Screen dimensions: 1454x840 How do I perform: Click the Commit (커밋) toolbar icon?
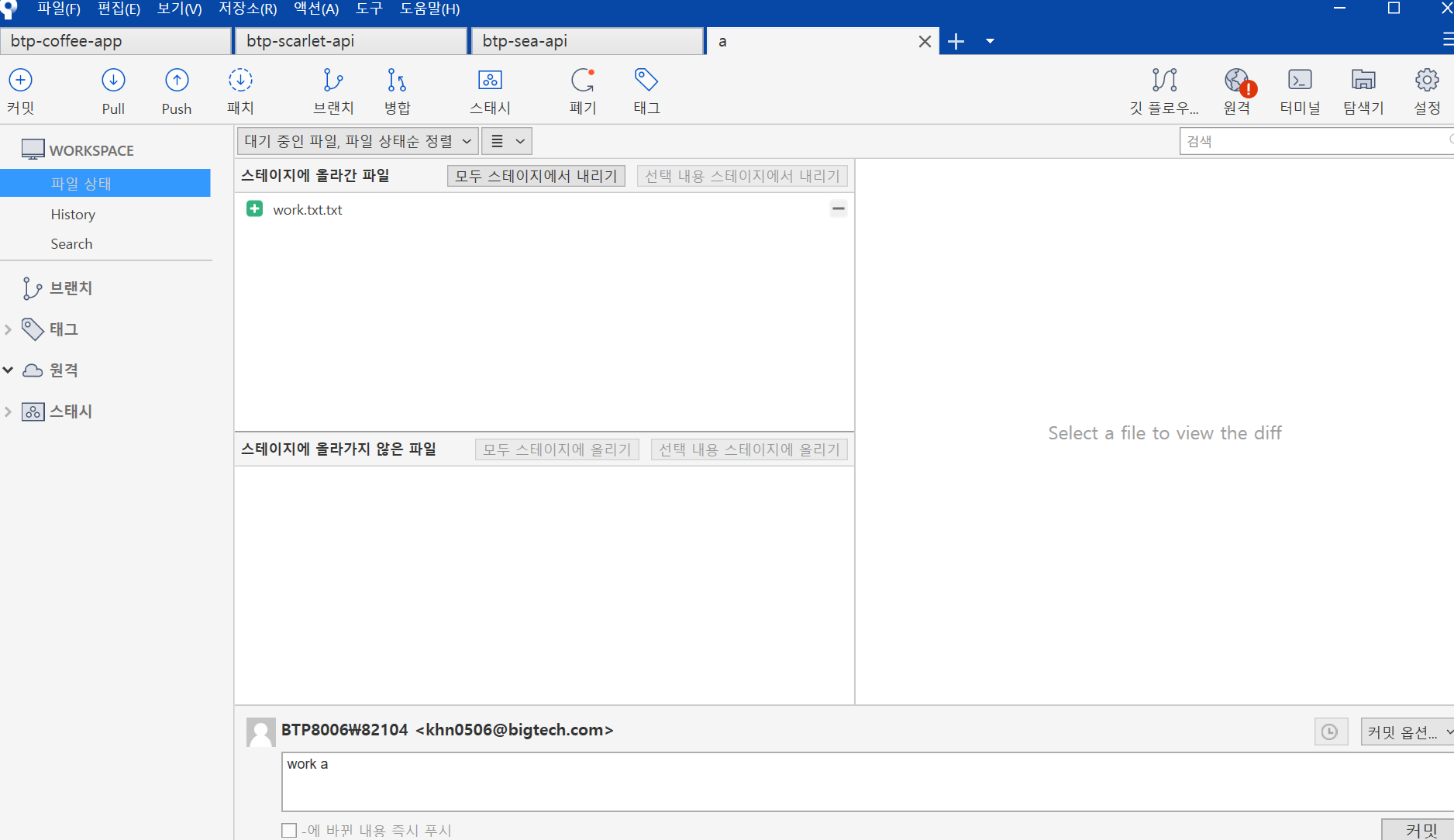[21, 91]
